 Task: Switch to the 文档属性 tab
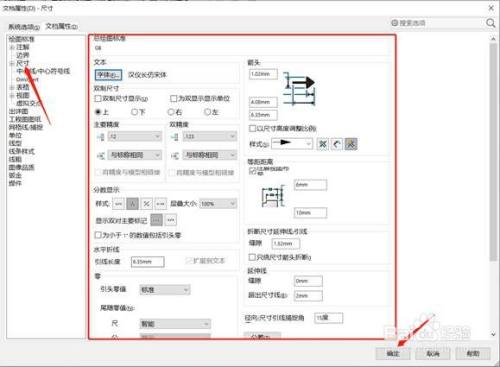62,26
